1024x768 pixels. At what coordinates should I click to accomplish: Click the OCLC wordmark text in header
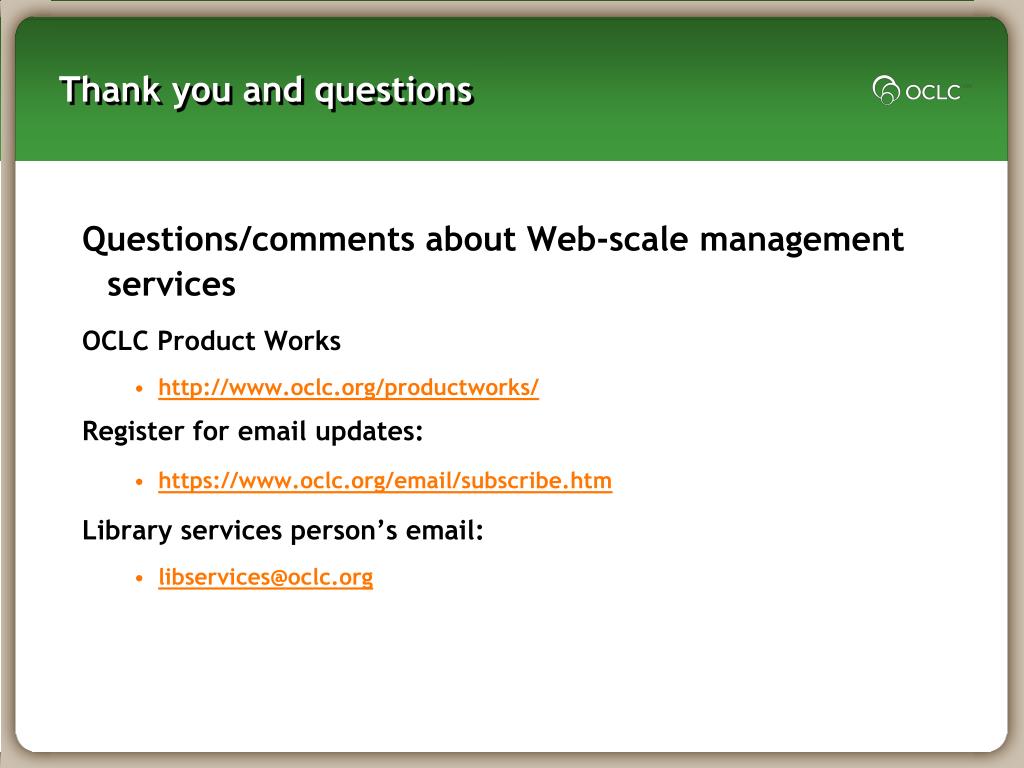[x=933, y=92]
